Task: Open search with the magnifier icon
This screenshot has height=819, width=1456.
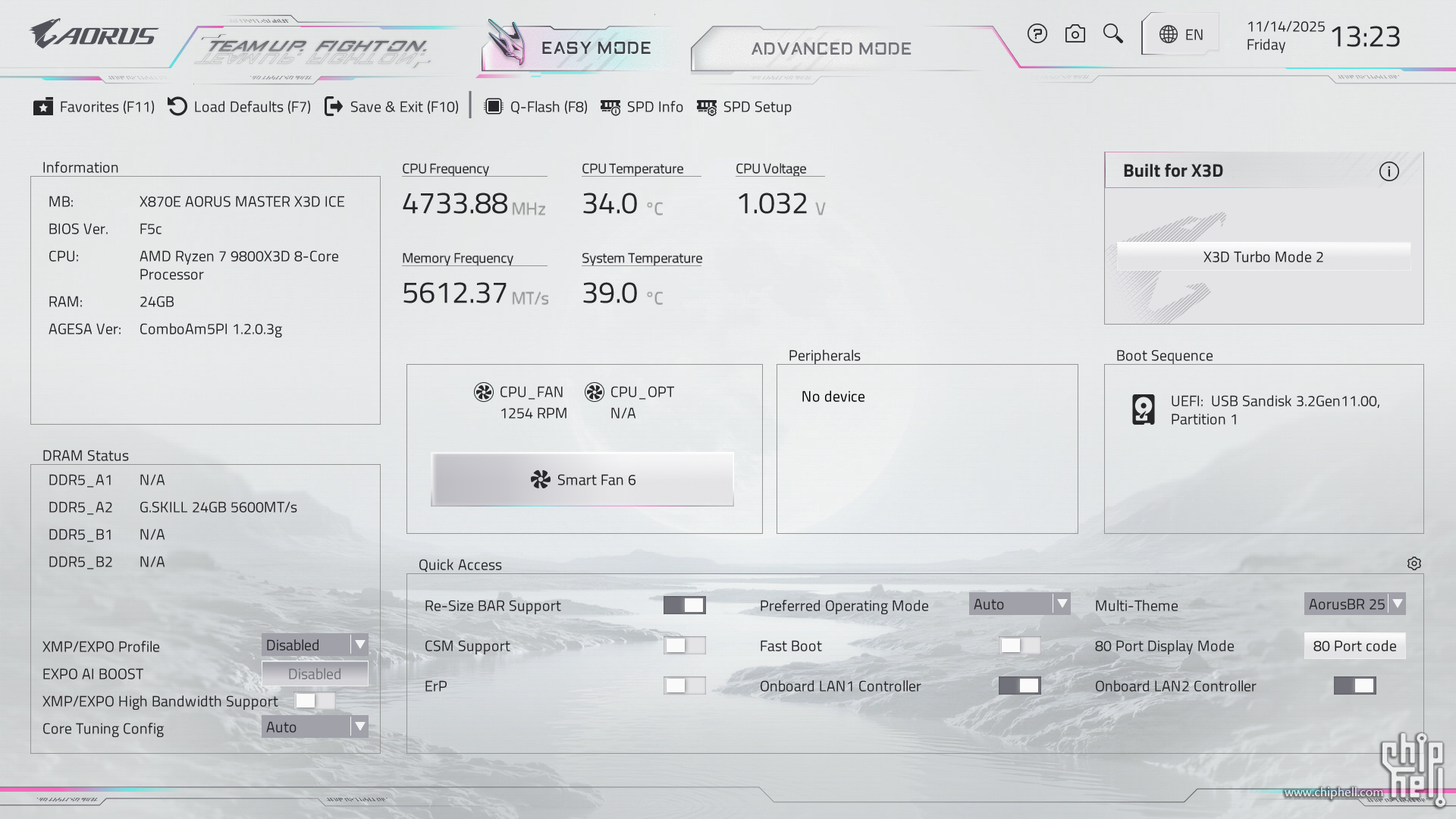Action: pyautogui.click(x=1112, y=33)
